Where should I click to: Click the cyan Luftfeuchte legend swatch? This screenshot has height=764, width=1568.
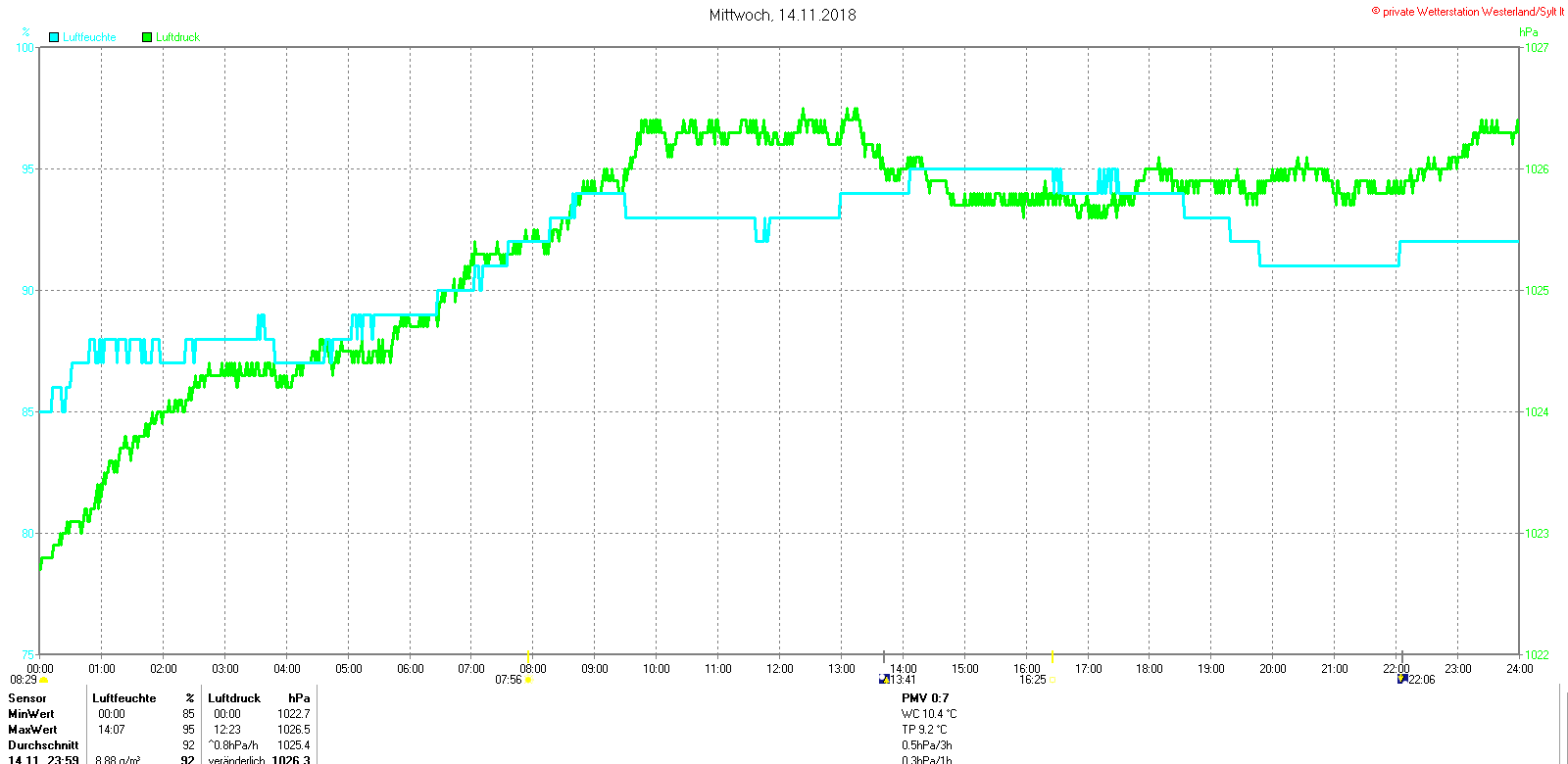(x=54, y=37)
